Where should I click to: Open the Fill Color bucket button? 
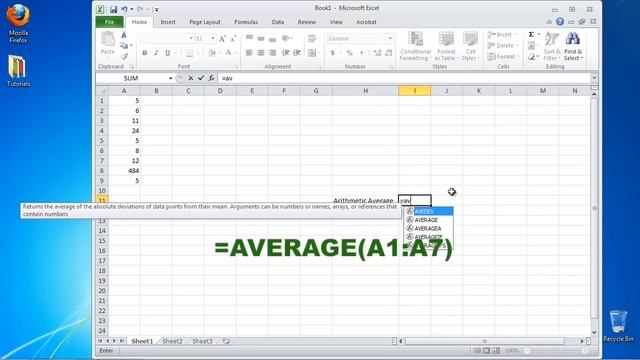[x=211, y=53]
